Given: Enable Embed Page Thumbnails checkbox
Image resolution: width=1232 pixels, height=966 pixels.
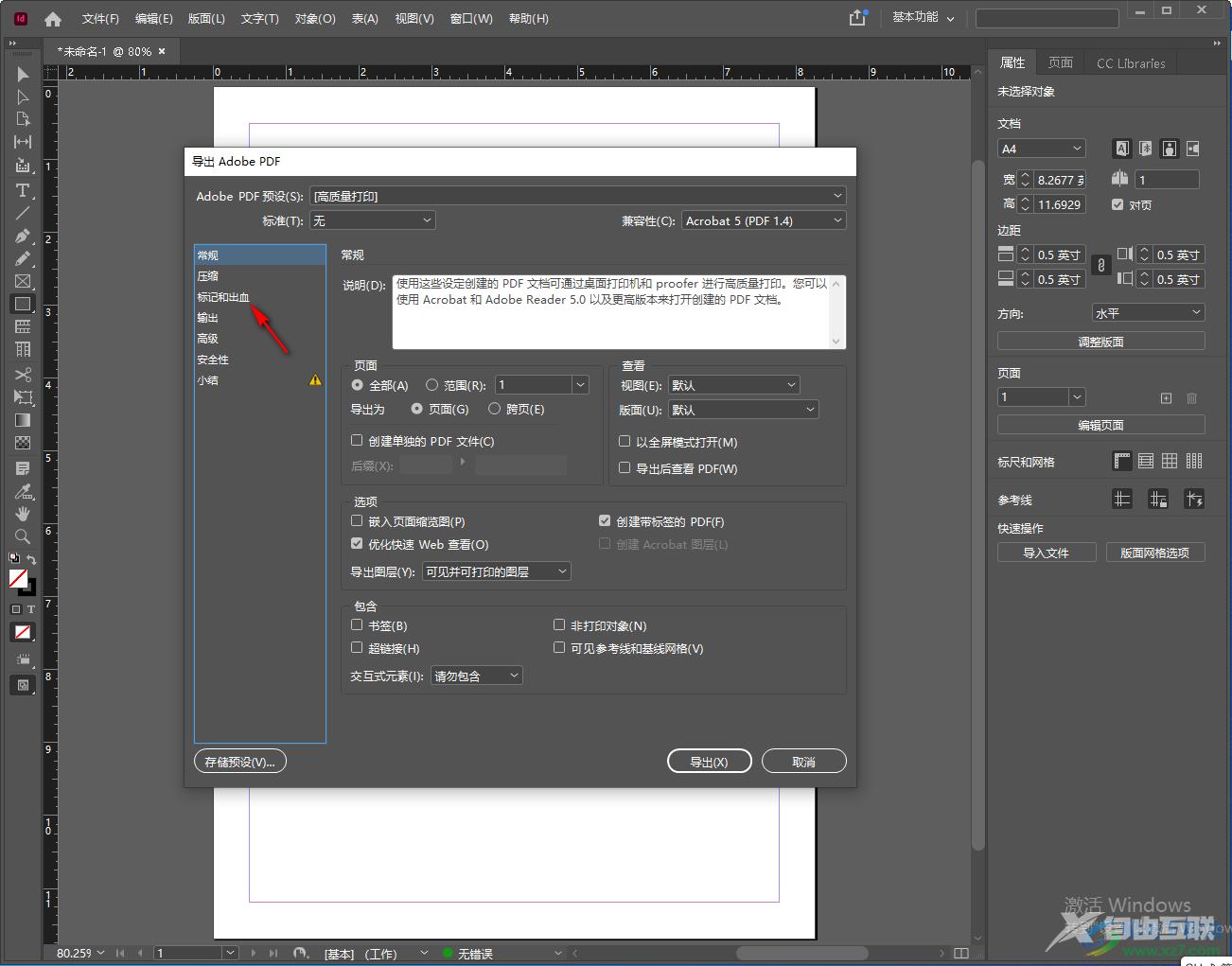Looking at the screenshot, I should (357, 520).
